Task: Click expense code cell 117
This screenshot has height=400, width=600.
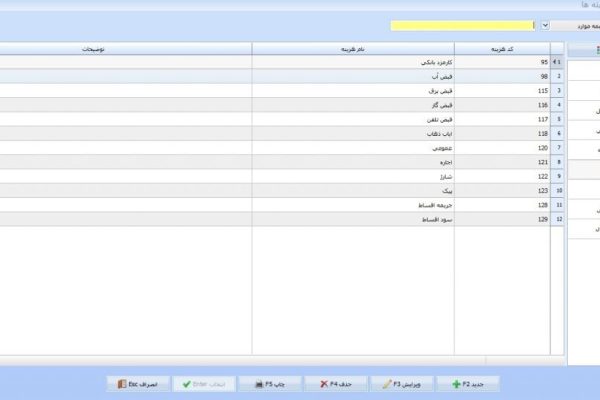Action: 502,119
